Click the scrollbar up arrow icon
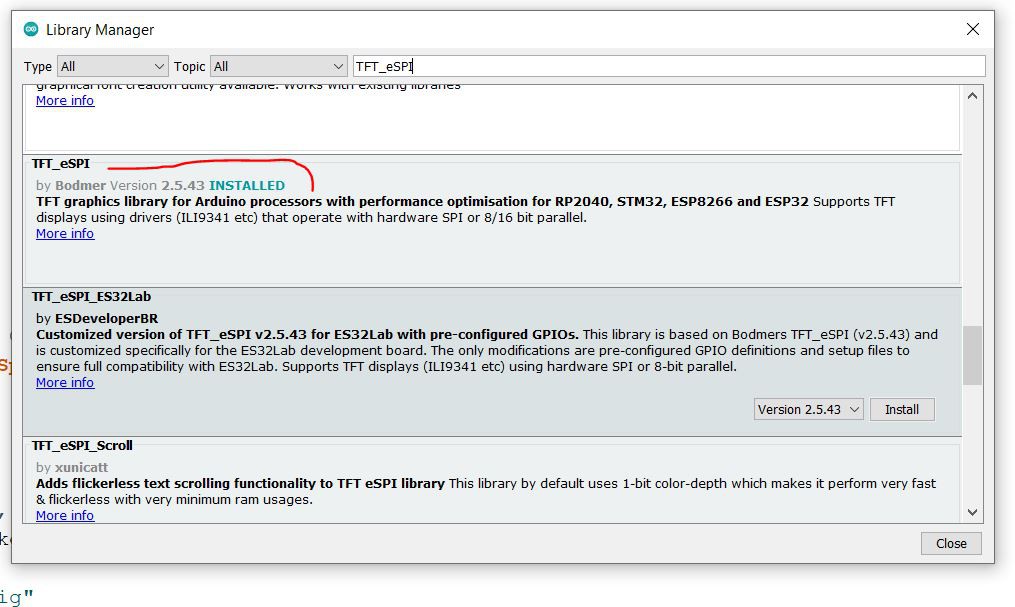 [x=972, y=96]
